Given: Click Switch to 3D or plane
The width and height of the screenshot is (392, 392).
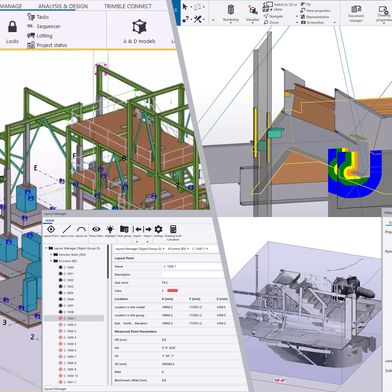Looking at the screenshot, I should click(279, 7).
